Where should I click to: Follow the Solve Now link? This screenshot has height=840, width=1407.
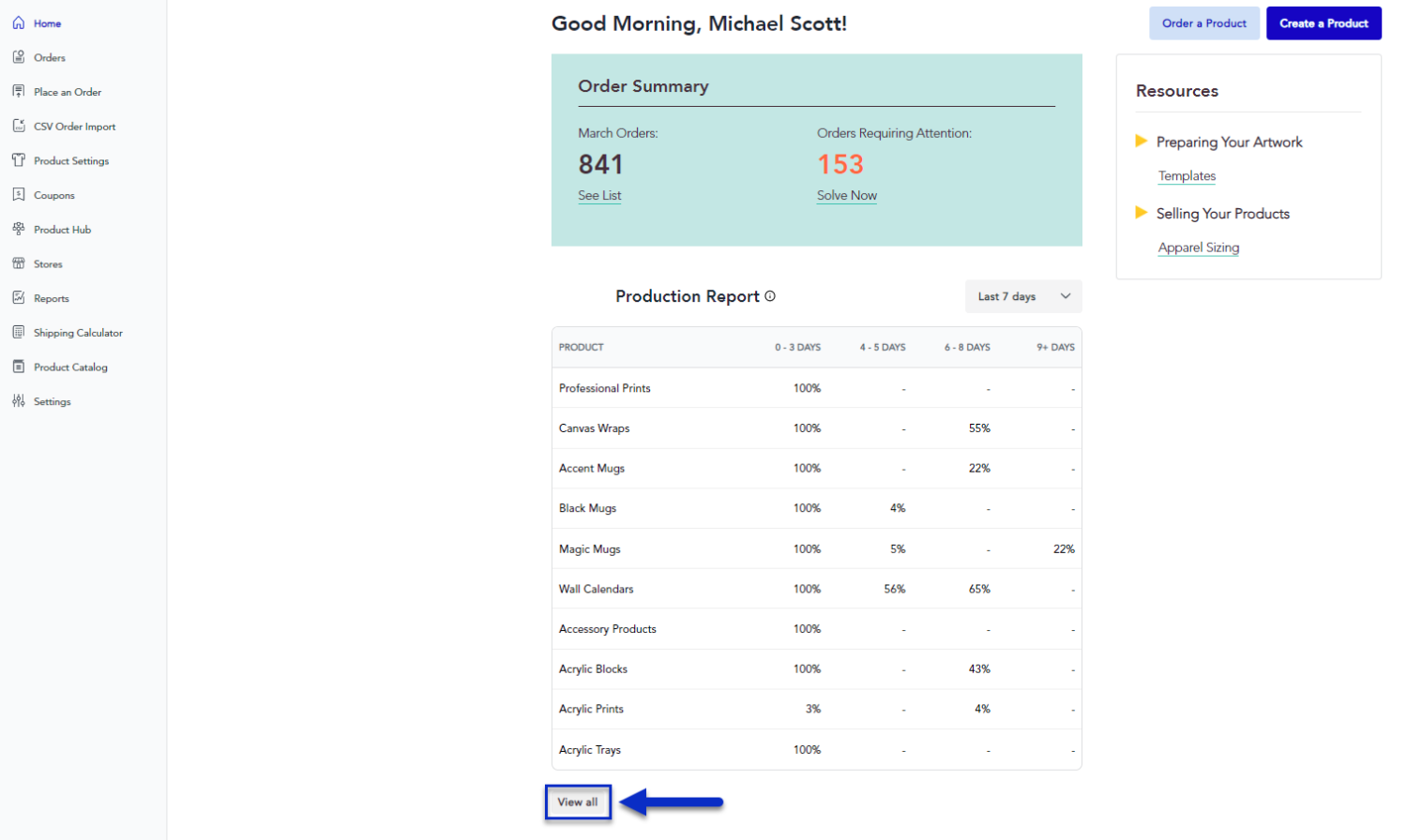[847, 195]
